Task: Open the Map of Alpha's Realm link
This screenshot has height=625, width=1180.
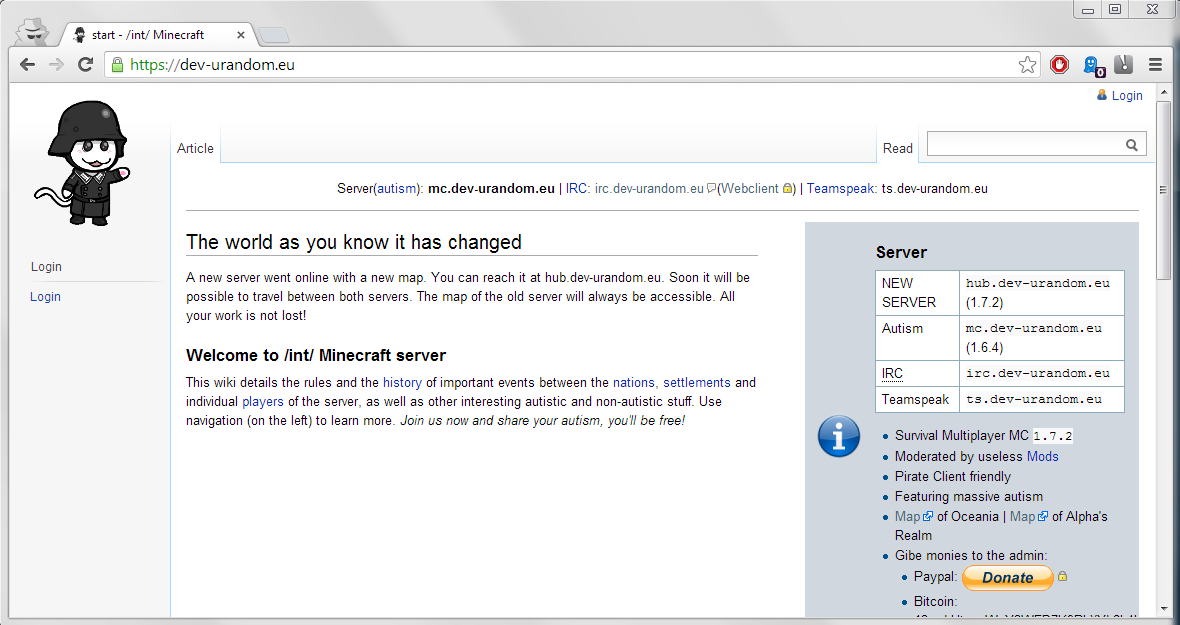Action: [x=1022, y=516]
